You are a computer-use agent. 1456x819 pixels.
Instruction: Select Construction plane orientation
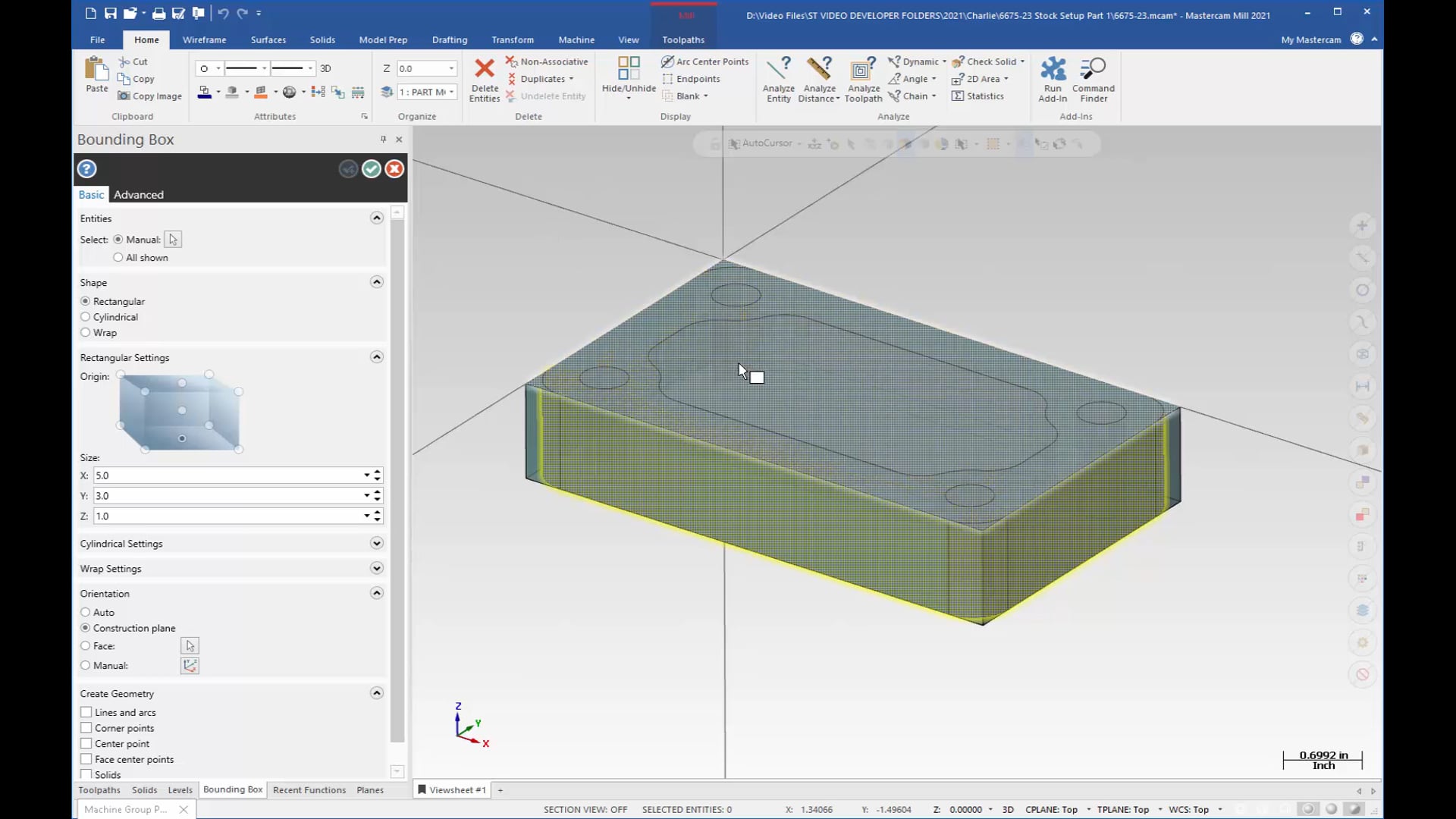click(85, 627)
